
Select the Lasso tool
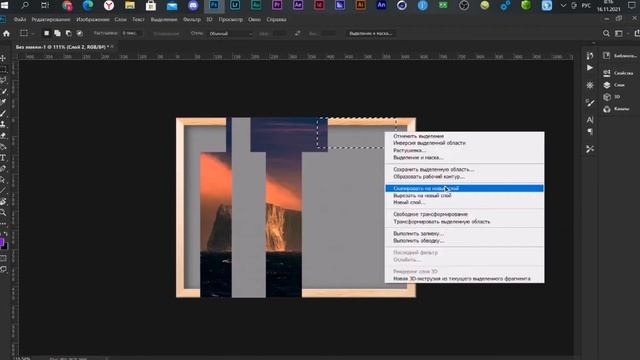pos(3,80)
